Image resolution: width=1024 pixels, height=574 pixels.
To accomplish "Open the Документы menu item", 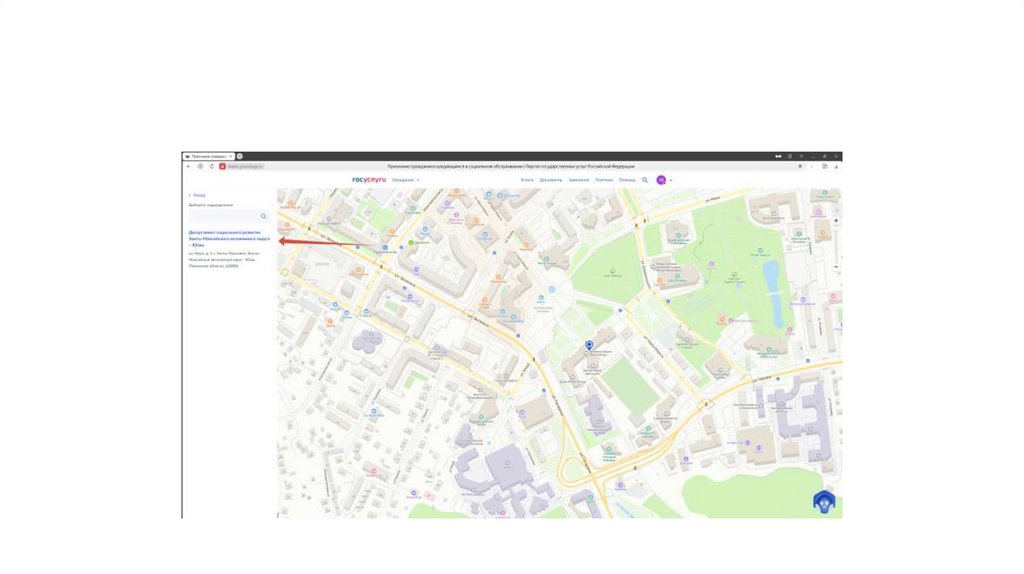I will click(551, 180).
